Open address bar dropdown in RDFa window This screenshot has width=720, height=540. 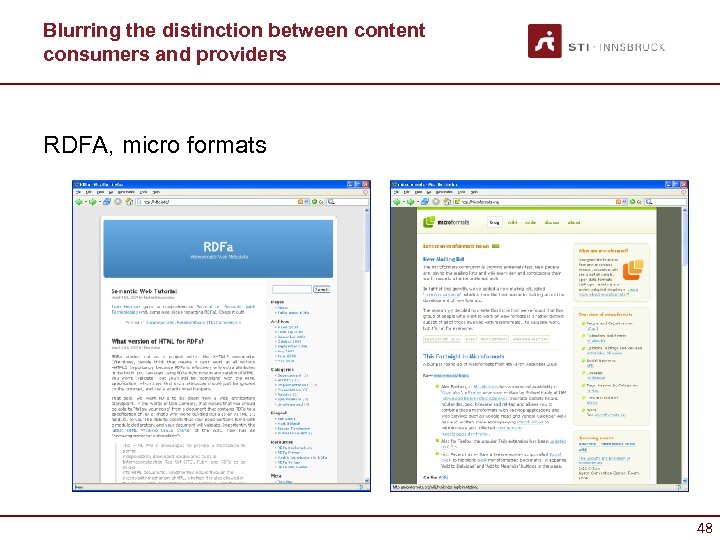(307, 202)
